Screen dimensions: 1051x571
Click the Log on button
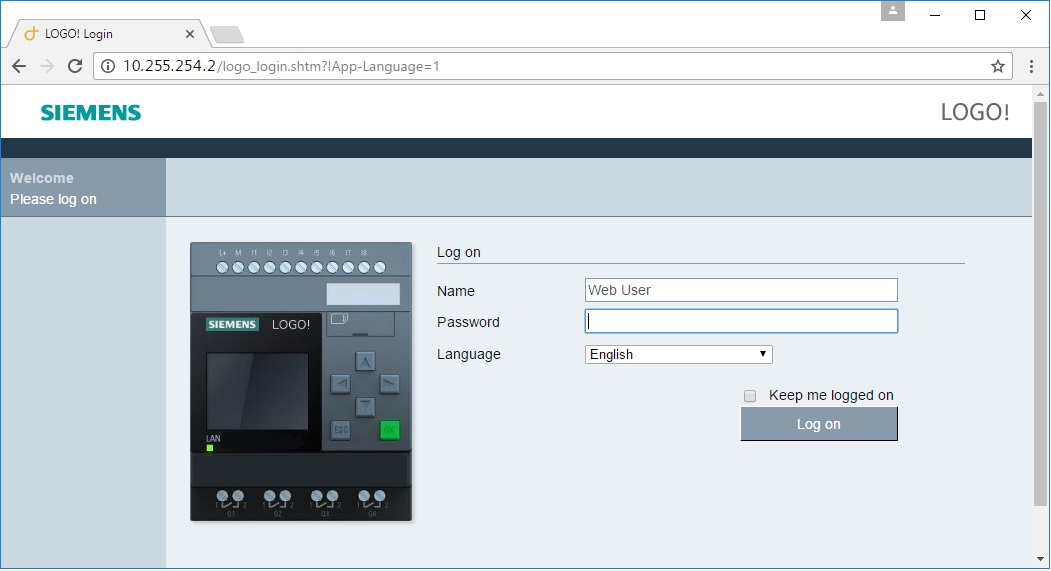tap(818, 424)
